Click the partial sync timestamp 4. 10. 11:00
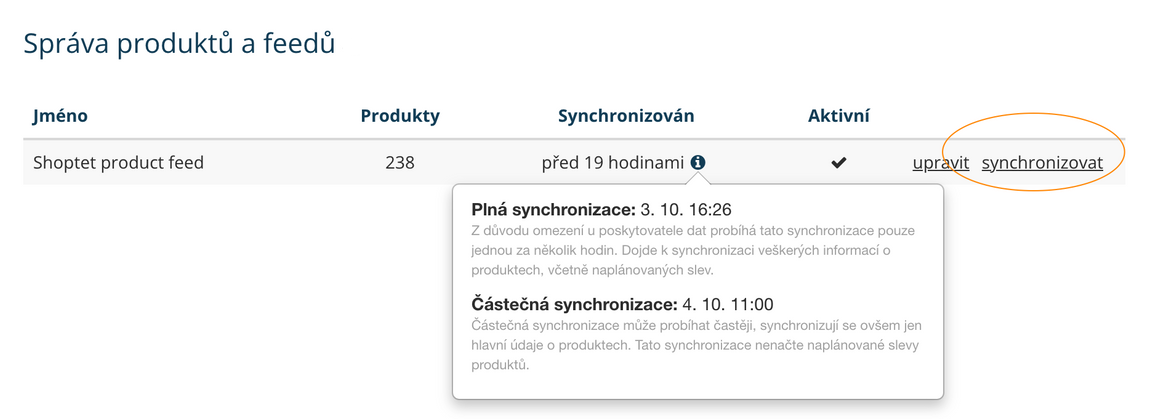The height and width of the screenshot is (419, 1160). (727, 304)
